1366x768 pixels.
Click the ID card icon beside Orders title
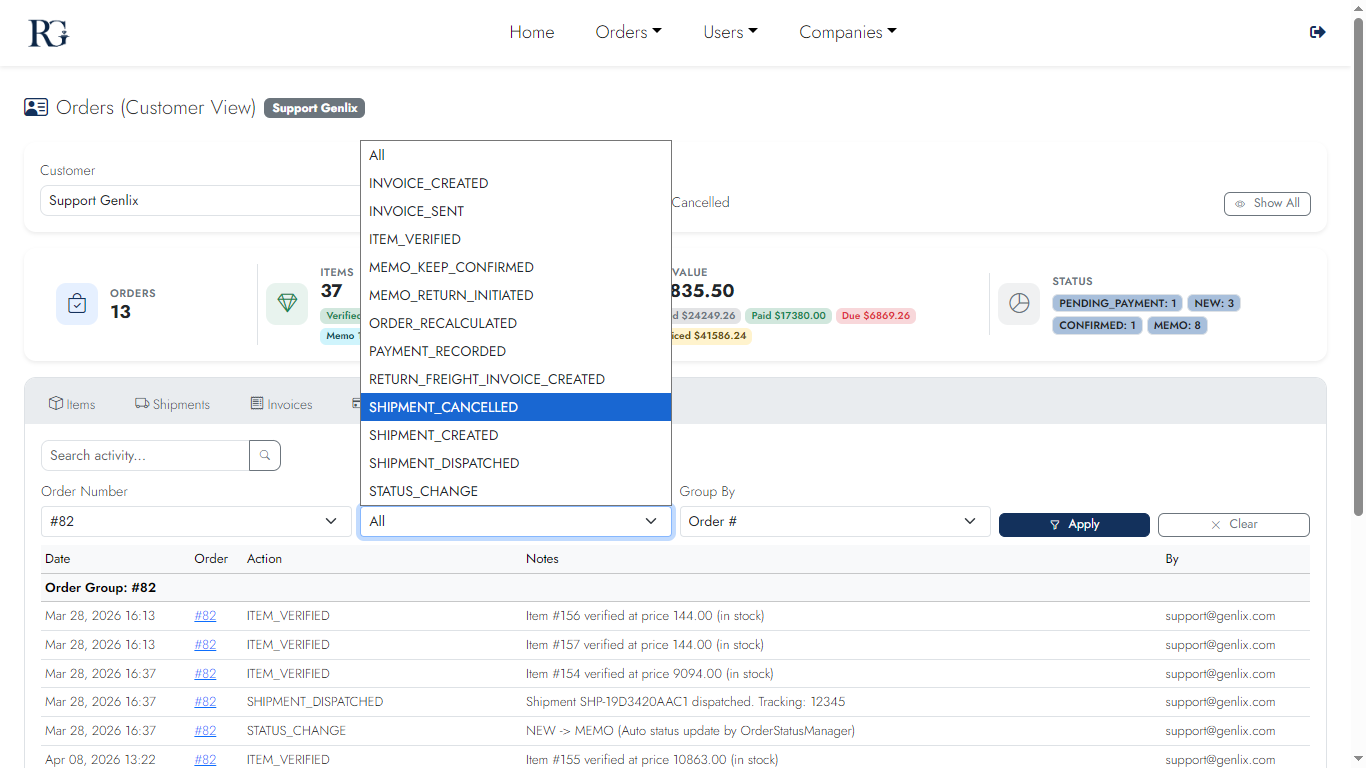click(x=36, y=108)
